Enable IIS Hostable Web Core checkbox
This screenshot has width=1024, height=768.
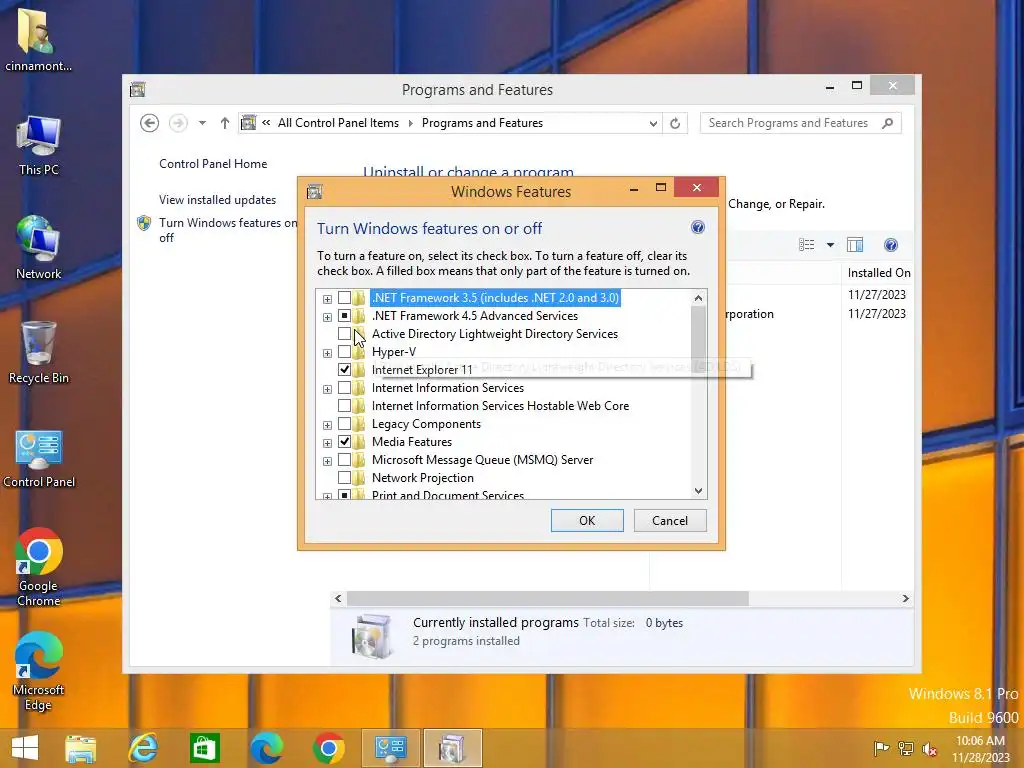pos(344,406)
